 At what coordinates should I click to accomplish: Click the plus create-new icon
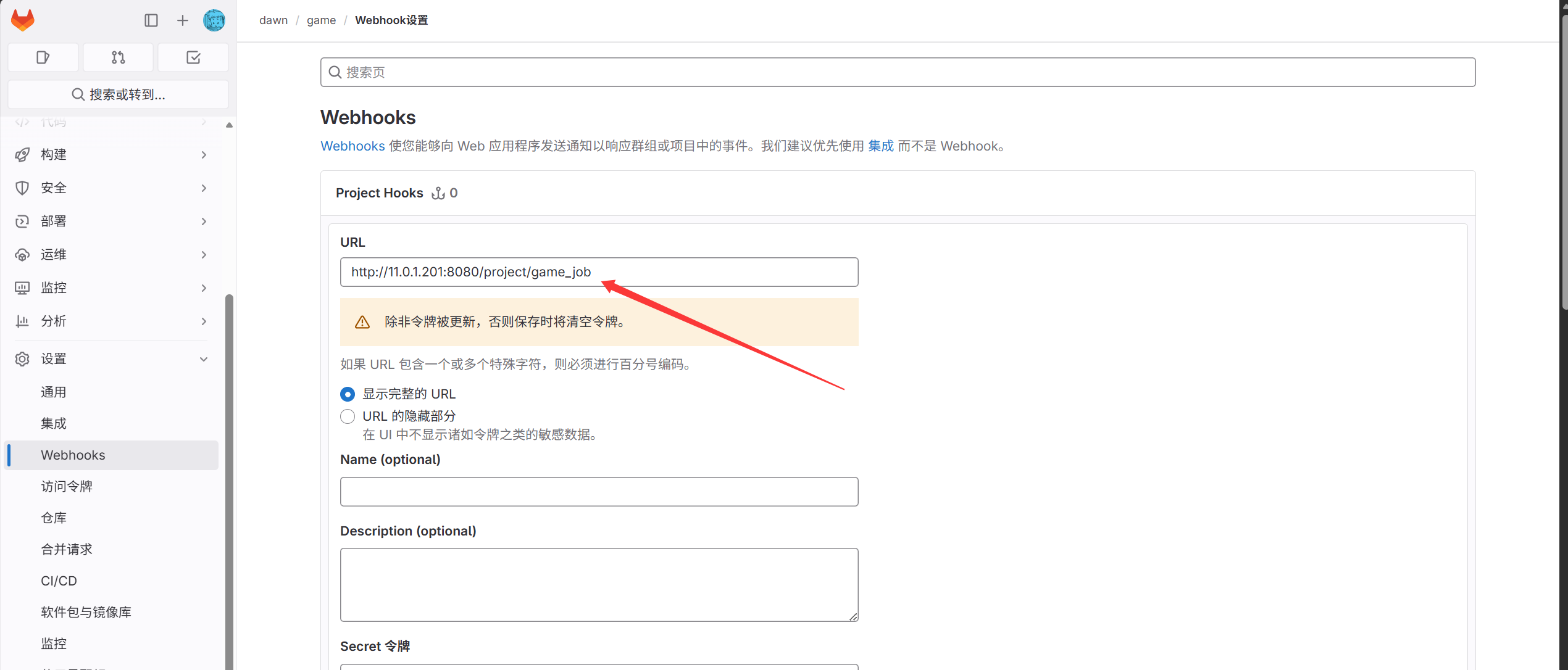[183, 20]
